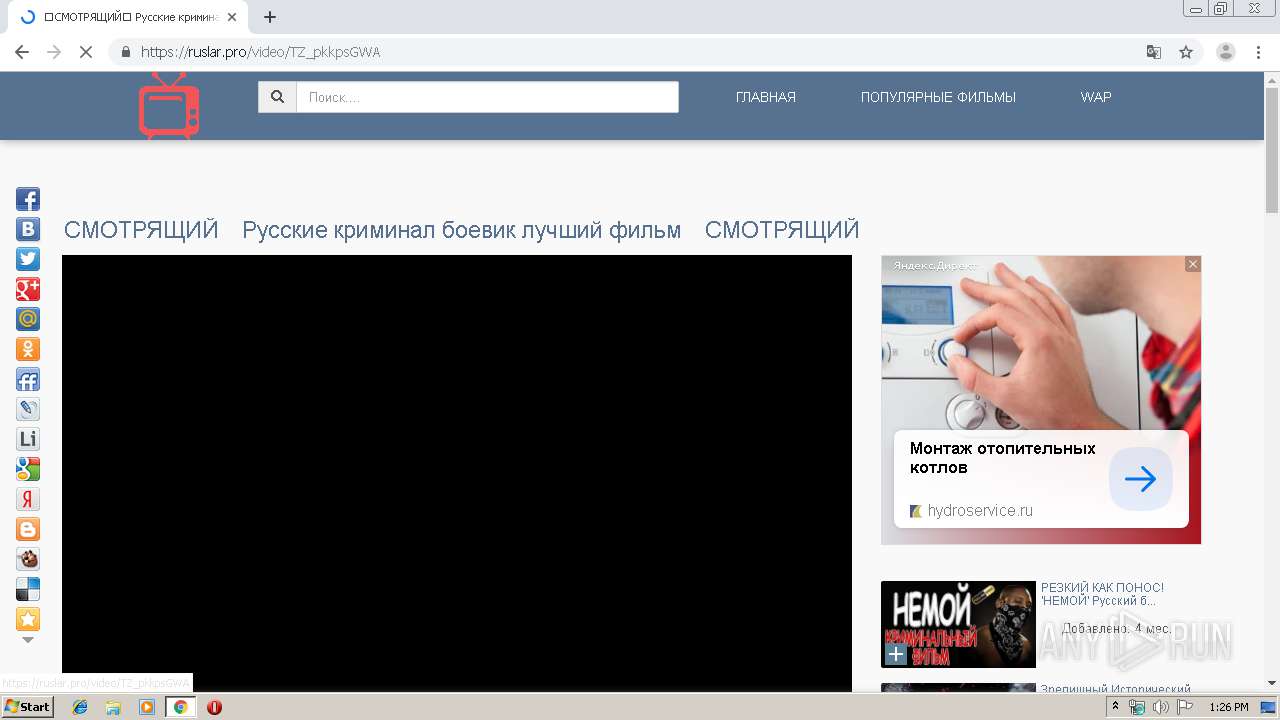The width and height of the screenshot is (1280, 720).
Task: Share via the VKontakte icon
Action: 28,229
